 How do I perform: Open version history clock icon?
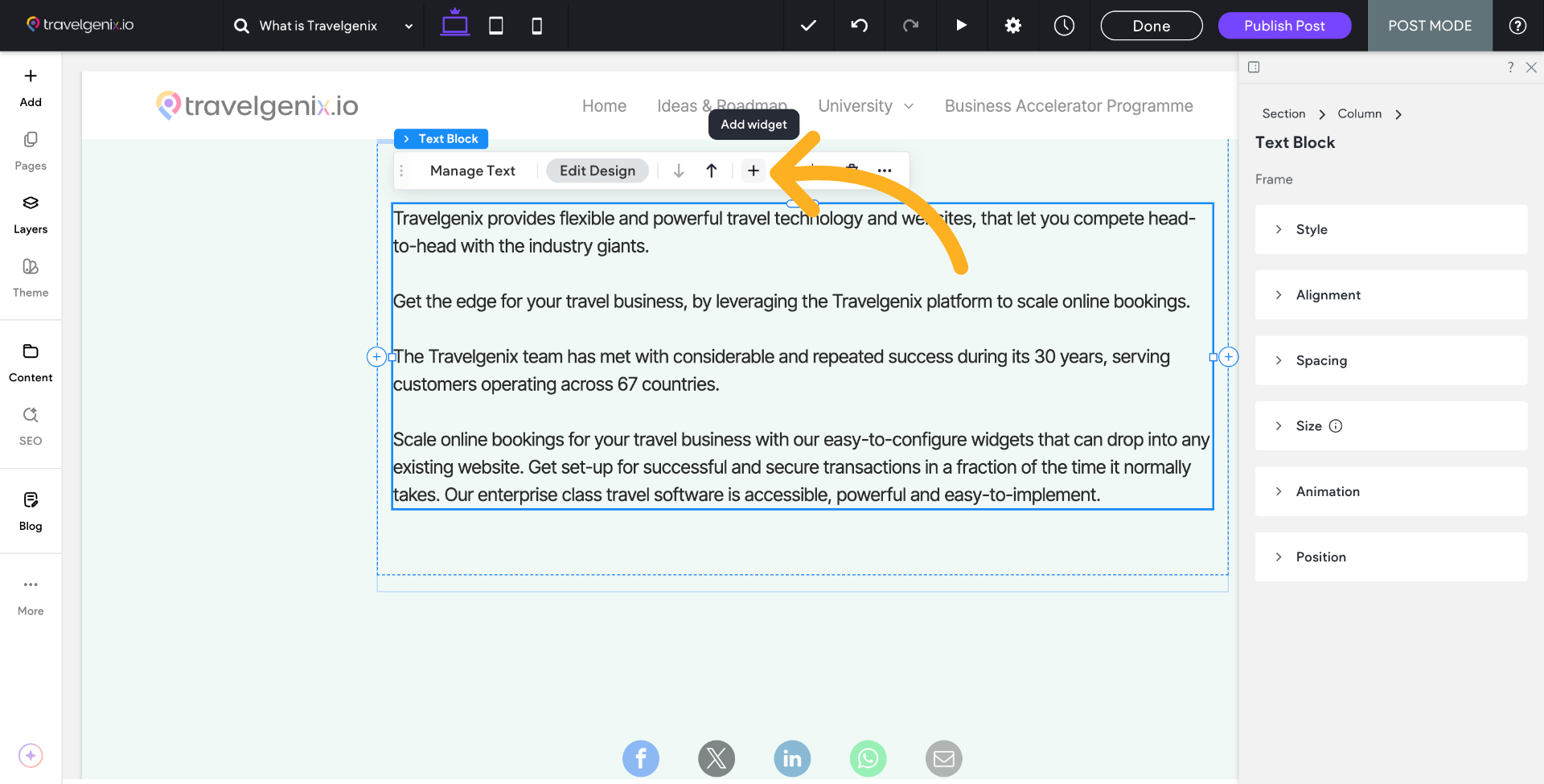(x=1064, y=26)
